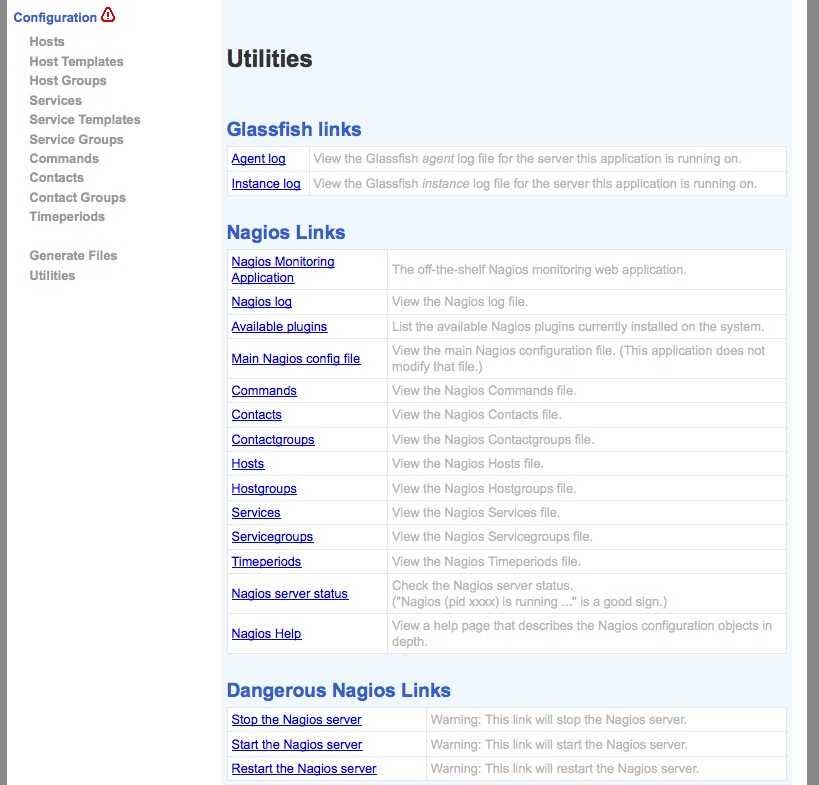The width and height of the screenshot is (819, 785).
Task: Open Host Templates in the sidebar
Action: click(76, 61)
